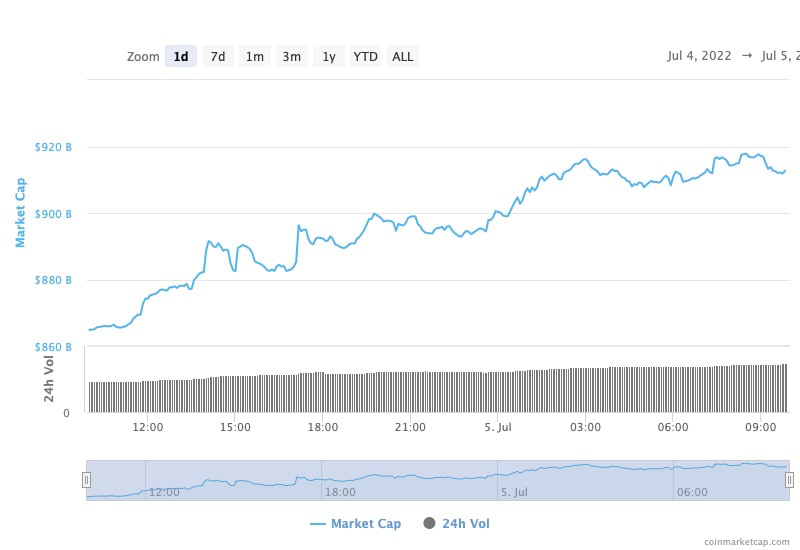Click the 03:00 time axis label
The width and height of the screenshot is (800, 550).
(585, 427)
